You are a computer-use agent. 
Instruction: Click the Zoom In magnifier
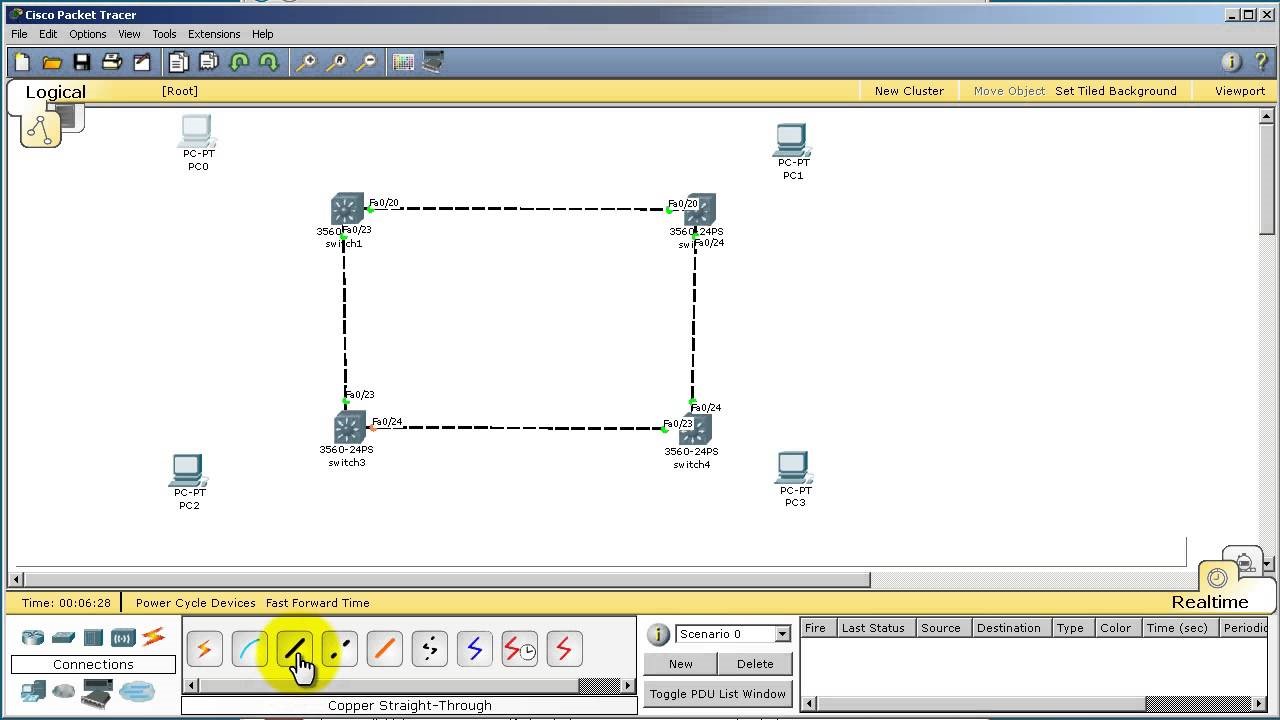[306, 62]
